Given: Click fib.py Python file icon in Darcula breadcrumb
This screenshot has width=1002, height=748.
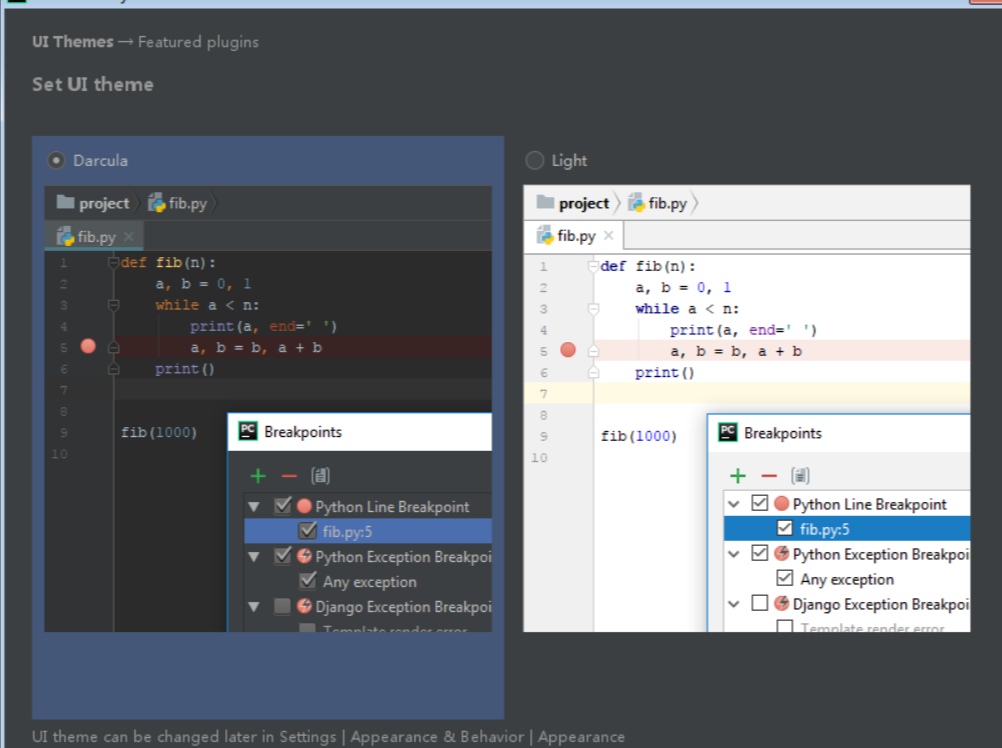Looking at the screenshot, I should click(157, 203).
